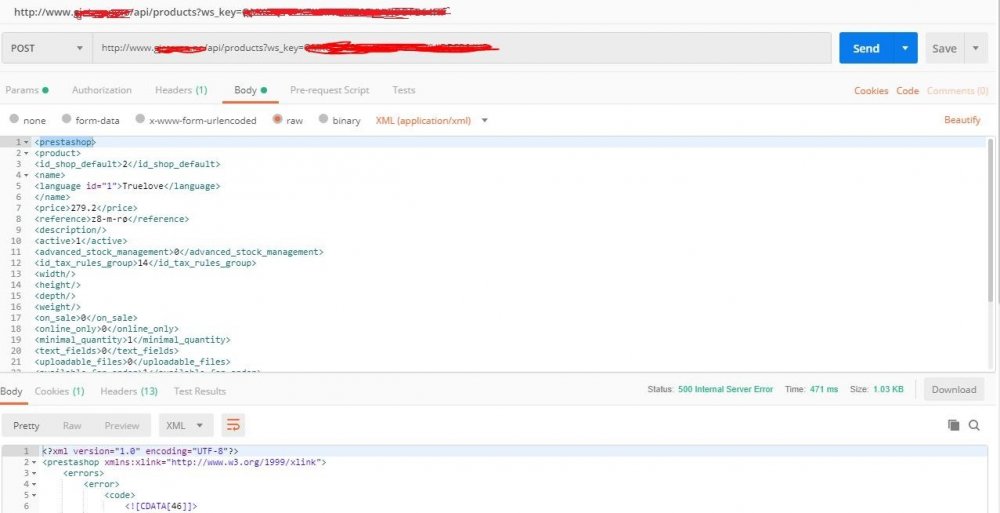Open the response XML format dropdown
The height and width of the screenshot is (513, 1000).
[x=186, y=426]
